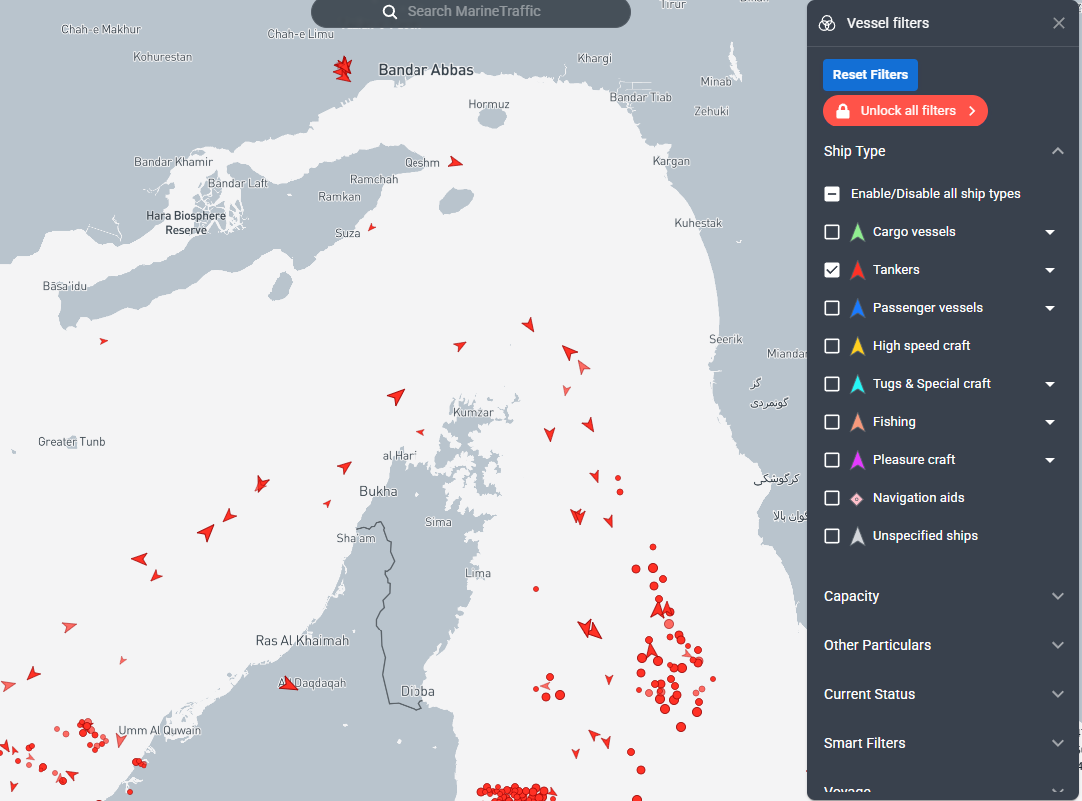Expand the Capacity filter section
This screenshot has height=801, width=1082.
point(943,596)
